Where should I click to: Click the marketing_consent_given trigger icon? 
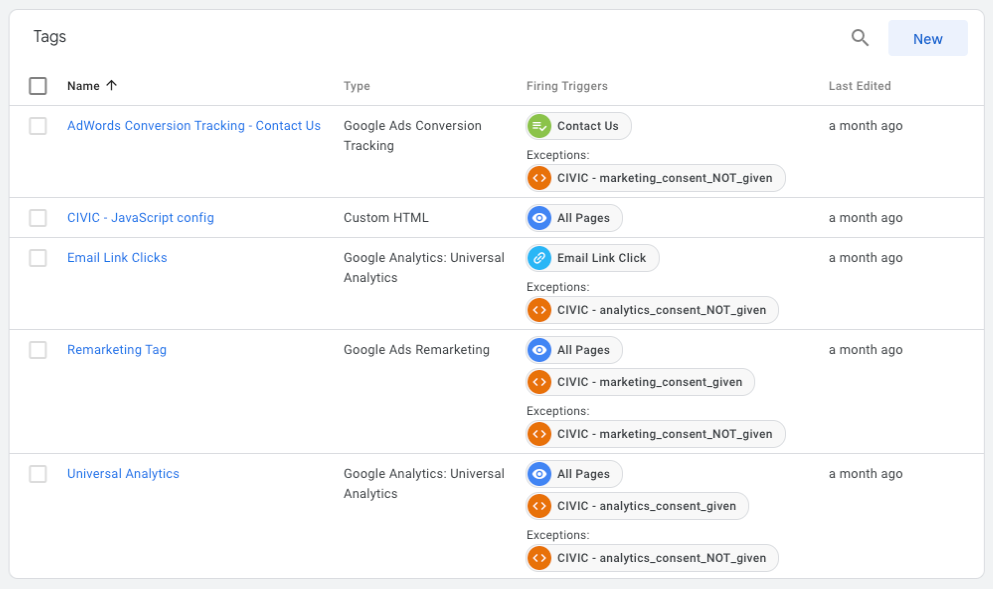tap(540, 382)
